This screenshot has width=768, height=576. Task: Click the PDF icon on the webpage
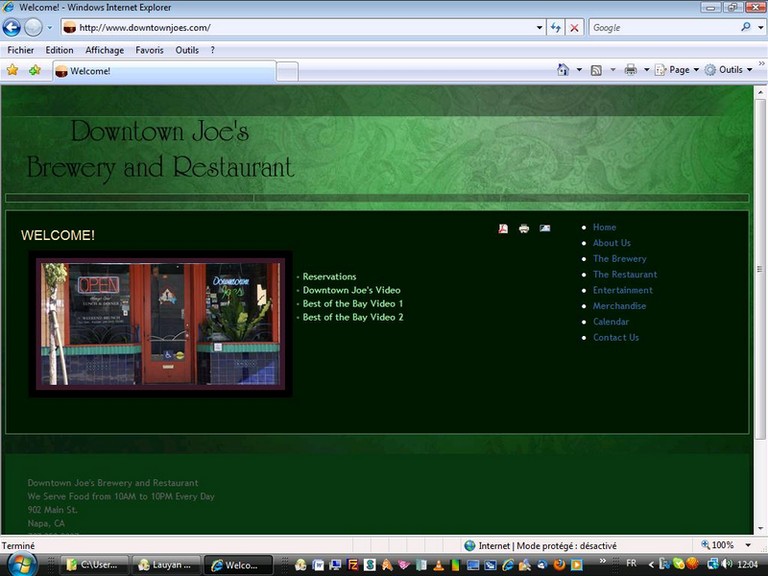point(503,228)
